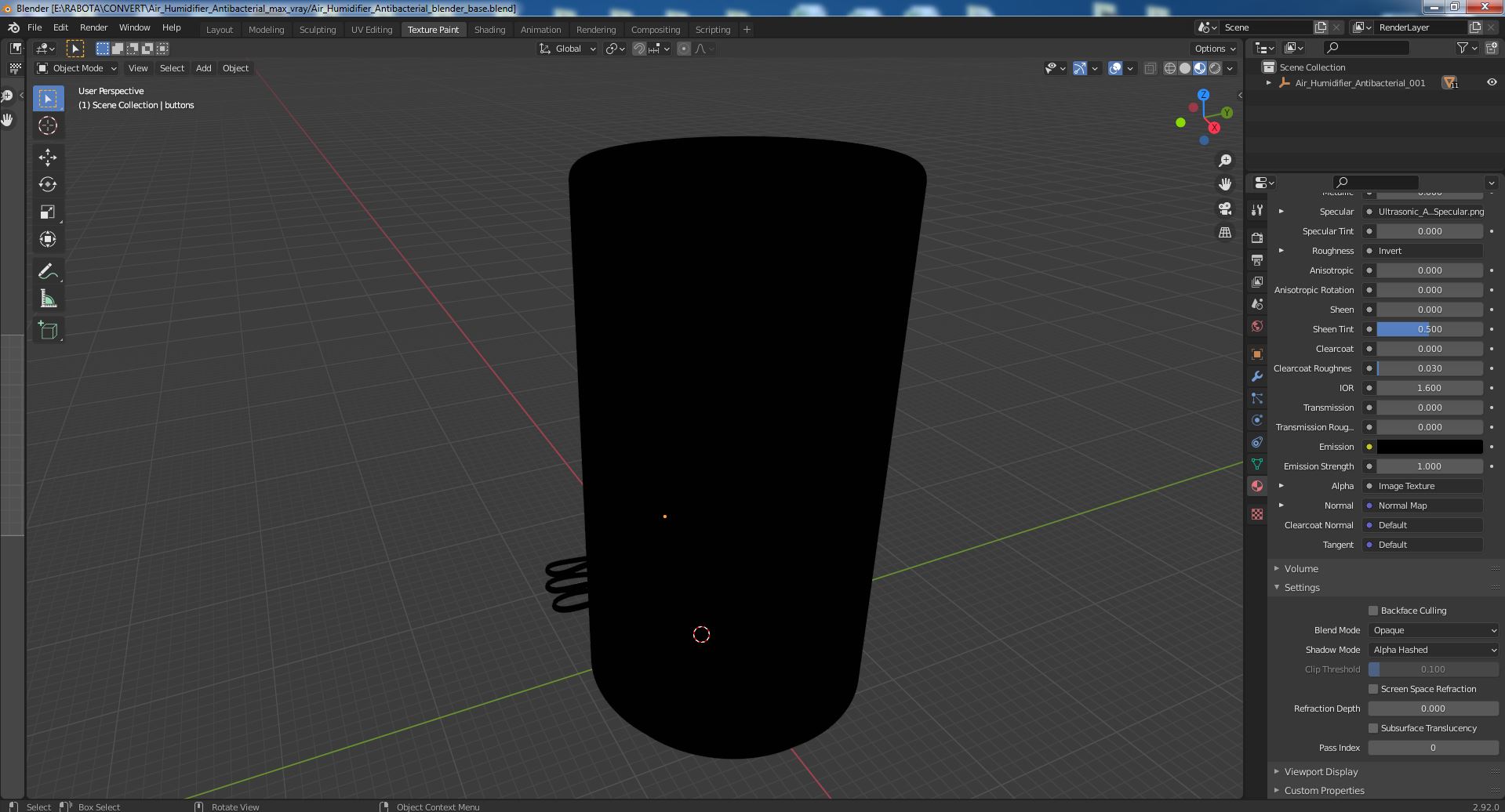1505x812 pixels.
Task: Open the Options dropdown in viewport header
Action: point(1216,49)
